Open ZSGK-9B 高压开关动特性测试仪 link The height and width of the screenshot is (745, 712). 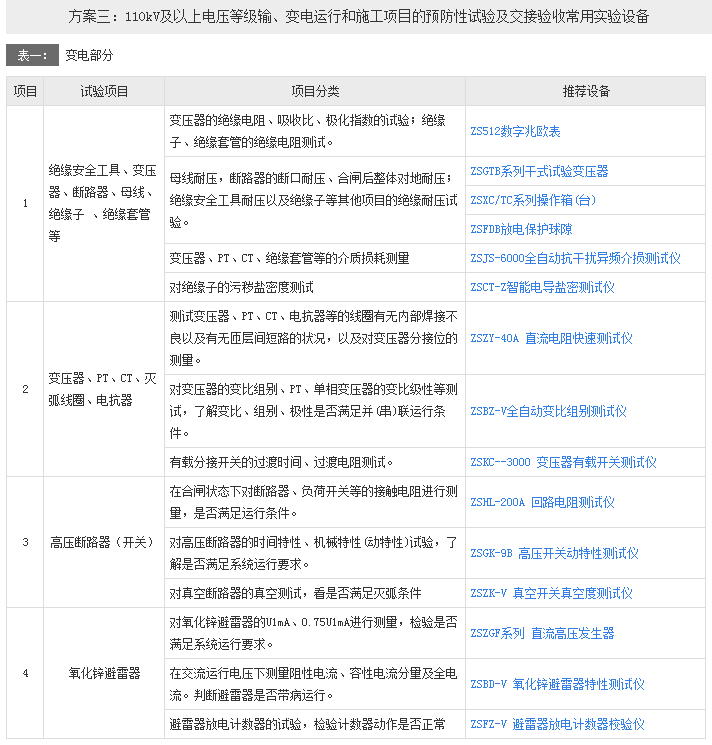(x=554, y=553)
